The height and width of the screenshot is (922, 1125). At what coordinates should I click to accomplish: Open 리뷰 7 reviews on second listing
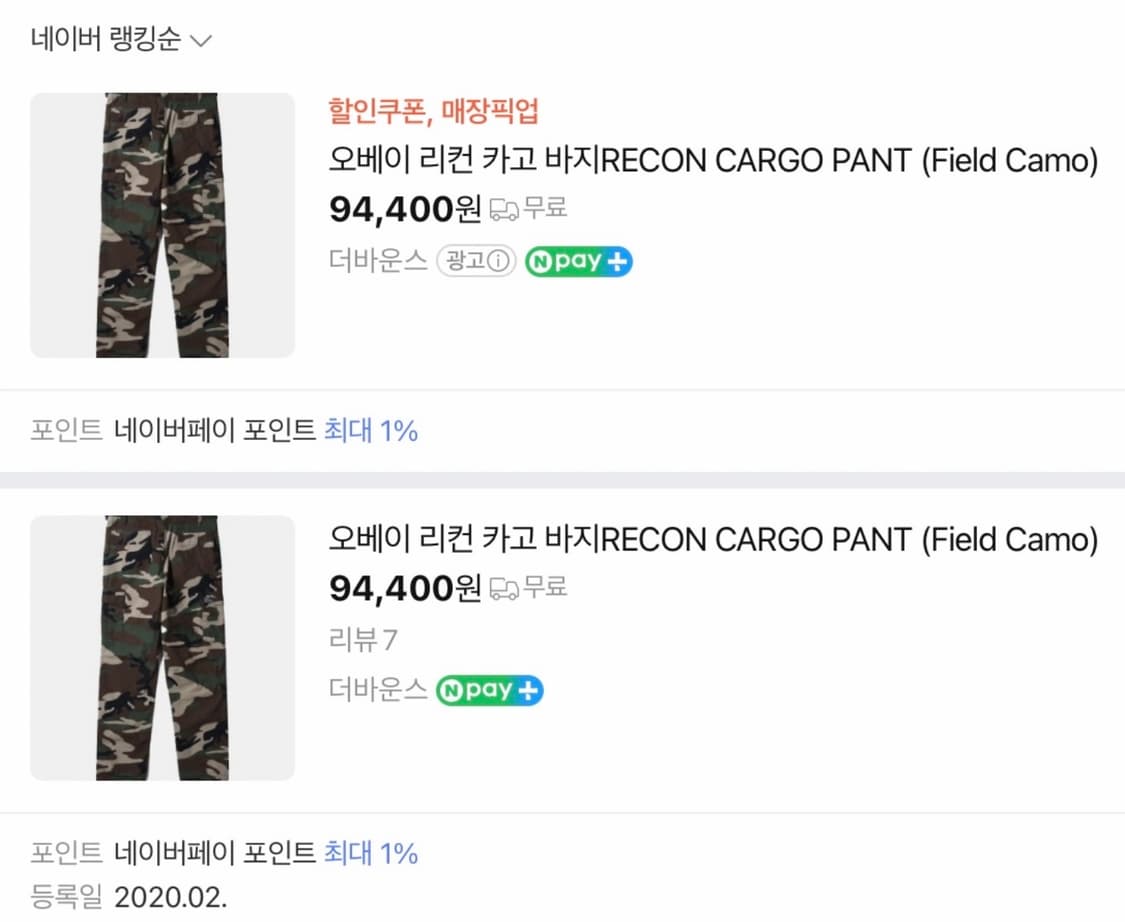point(363,639)
